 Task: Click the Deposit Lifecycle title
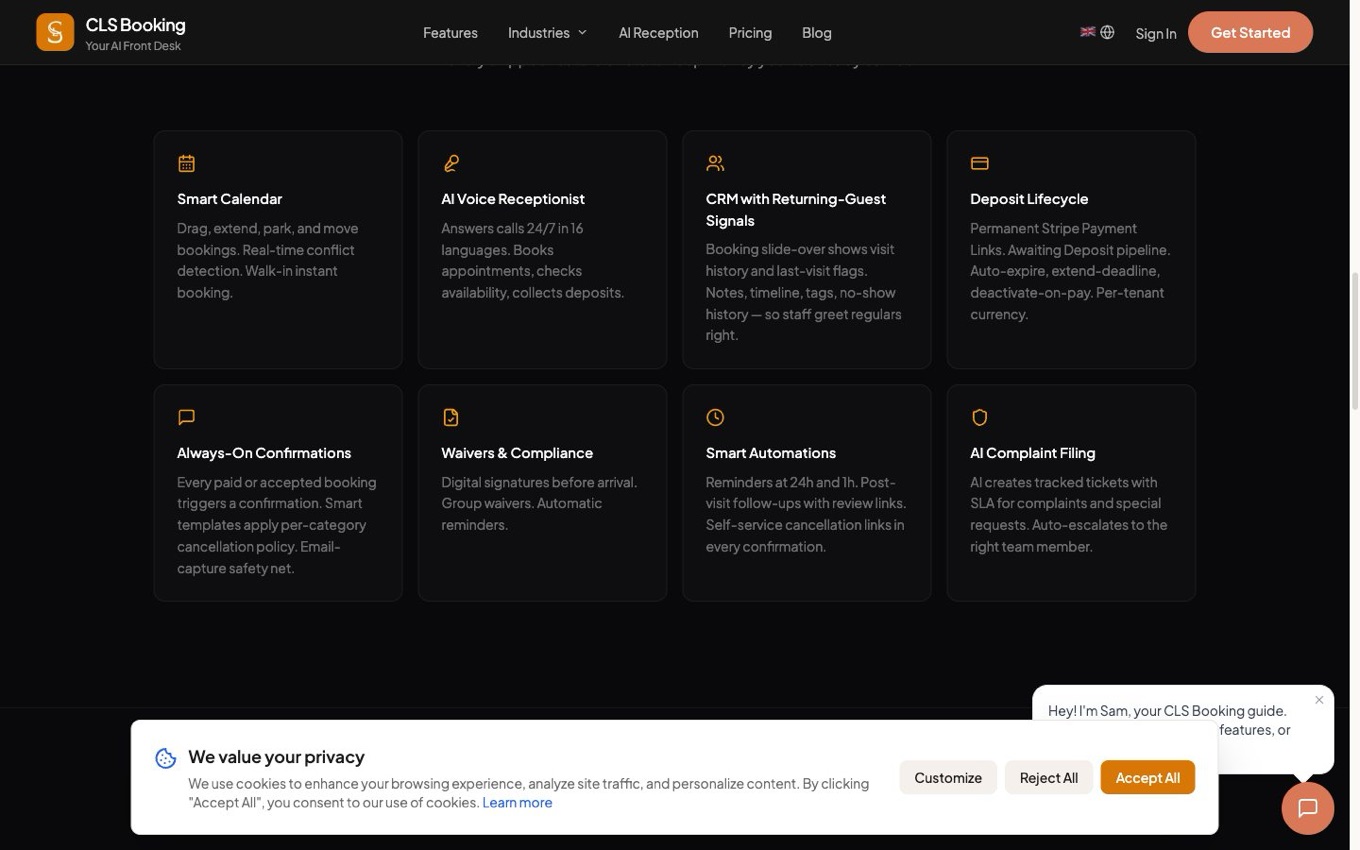1029,199
